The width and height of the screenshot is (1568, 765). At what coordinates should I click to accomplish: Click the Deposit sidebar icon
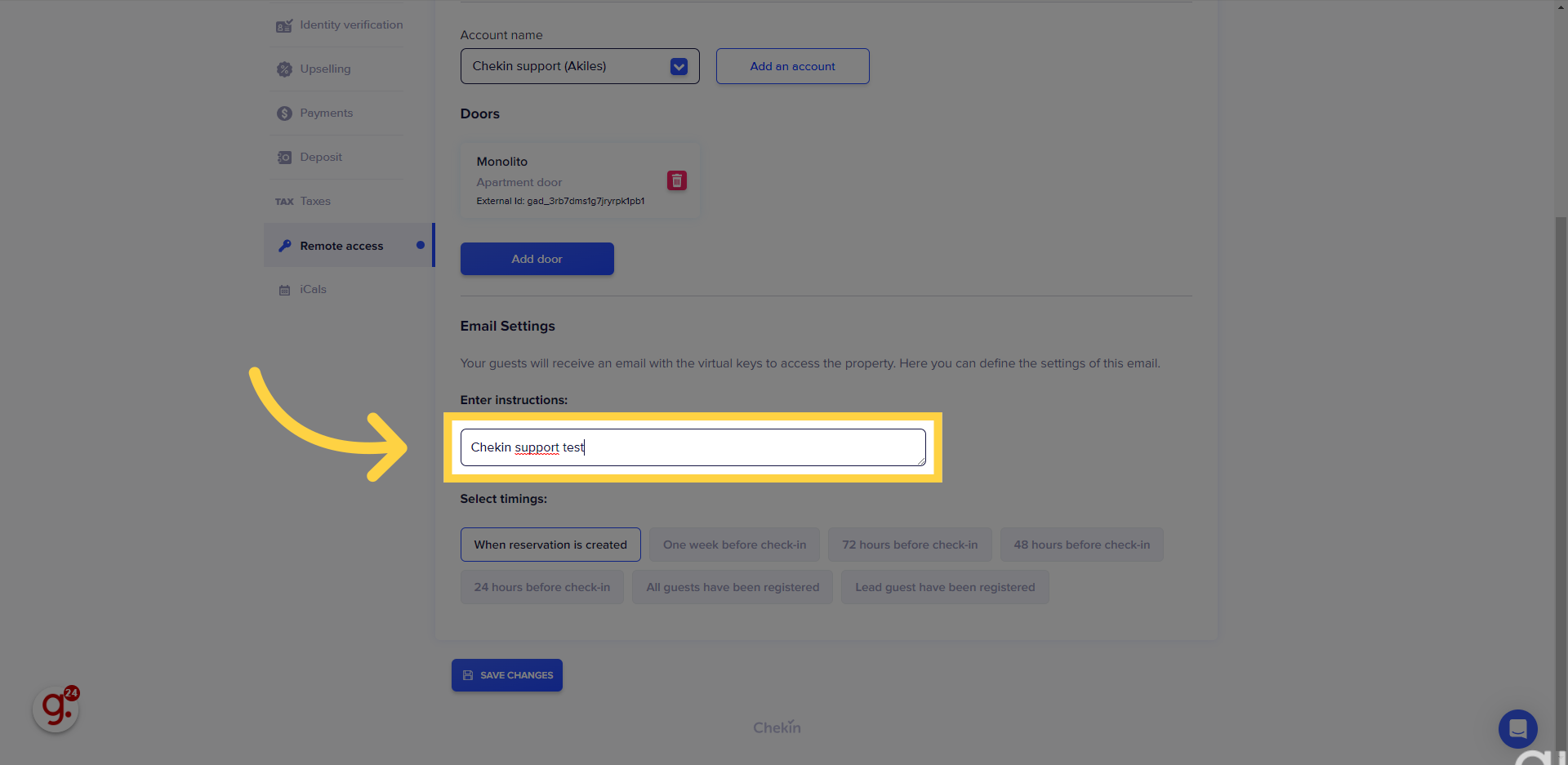(x=284, y=158)
